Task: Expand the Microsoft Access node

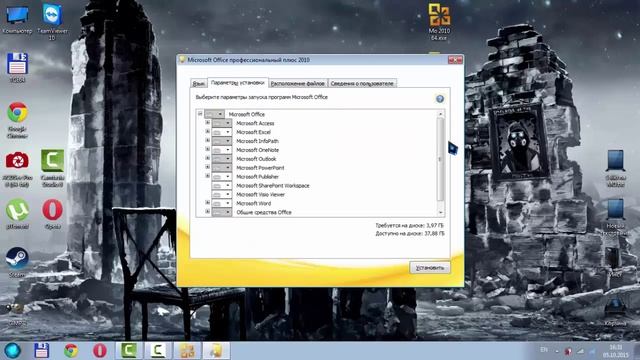Action: pyautogui.click(x=207, y=122)
